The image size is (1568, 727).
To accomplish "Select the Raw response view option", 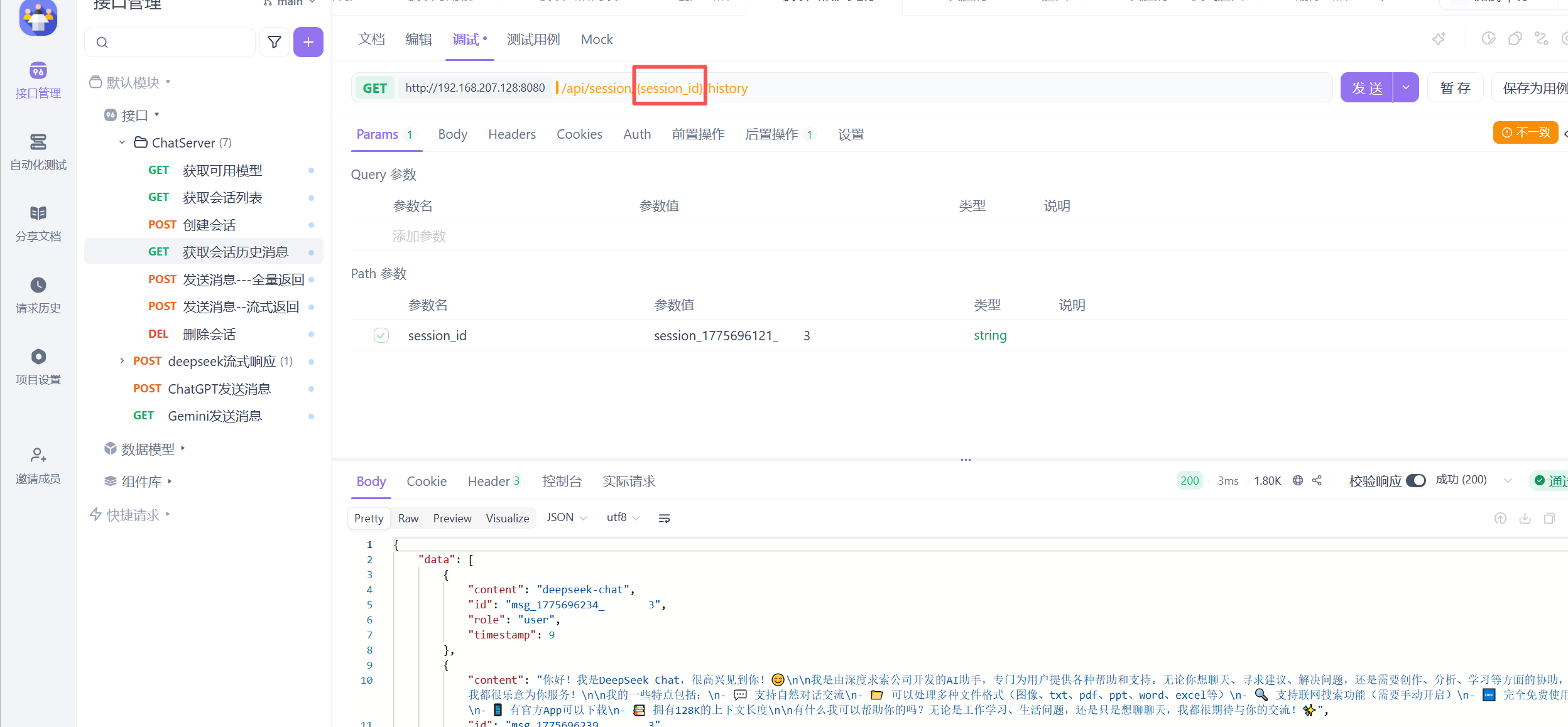I will click(x=408, y=518).
